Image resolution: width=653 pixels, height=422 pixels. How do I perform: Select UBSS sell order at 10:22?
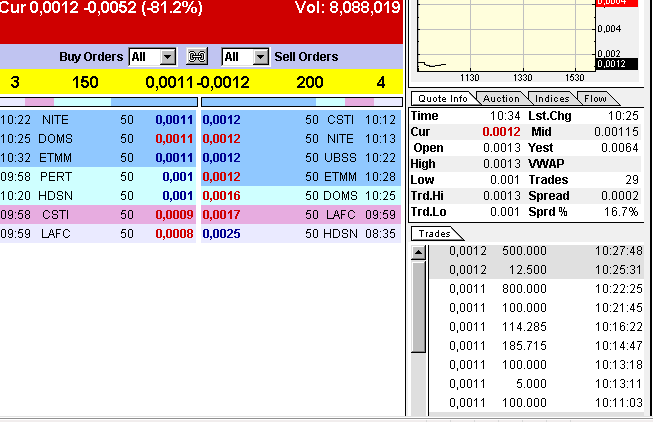pos(301,158)
